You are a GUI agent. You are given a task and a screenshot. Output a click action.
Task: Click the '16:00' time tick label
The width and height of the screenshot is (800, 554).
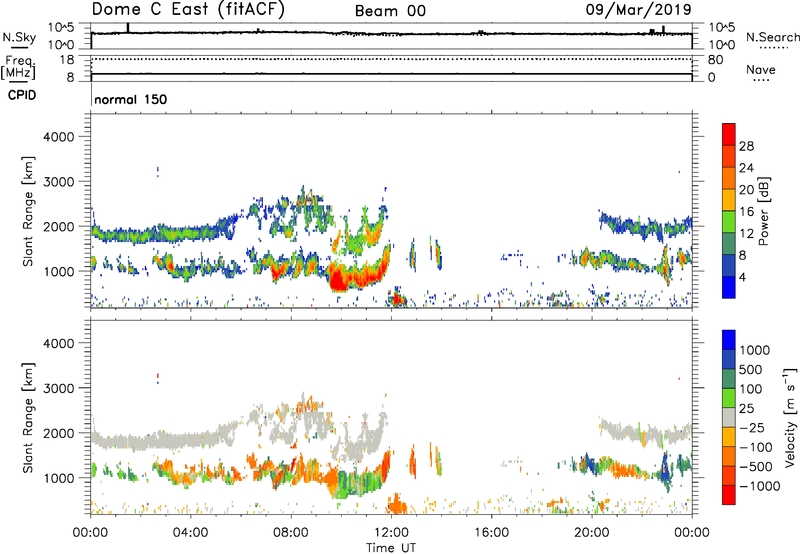tap(491, 533)
